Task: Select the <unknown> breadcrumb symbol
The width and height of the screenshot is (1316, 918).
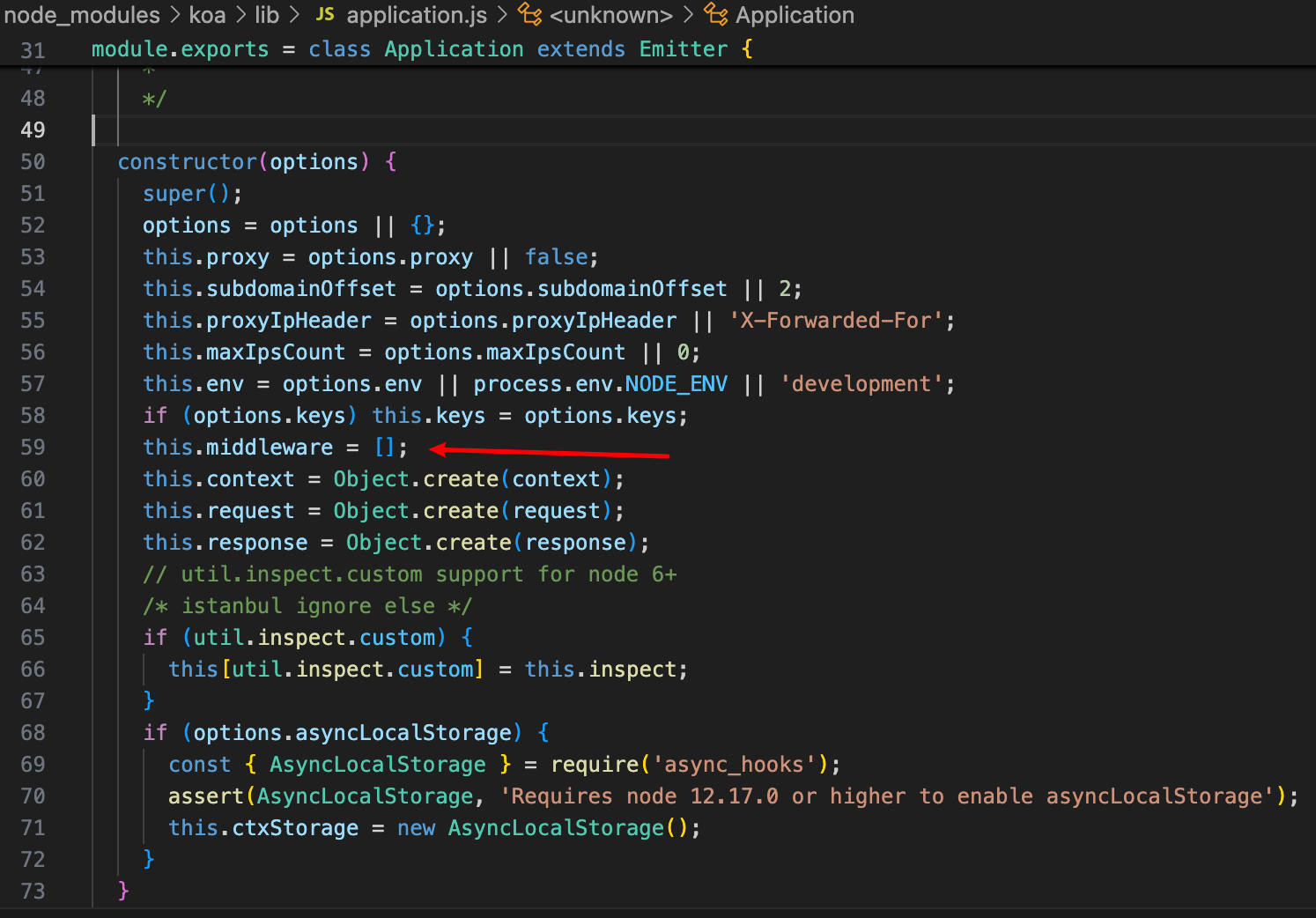Action: (611, 15)
